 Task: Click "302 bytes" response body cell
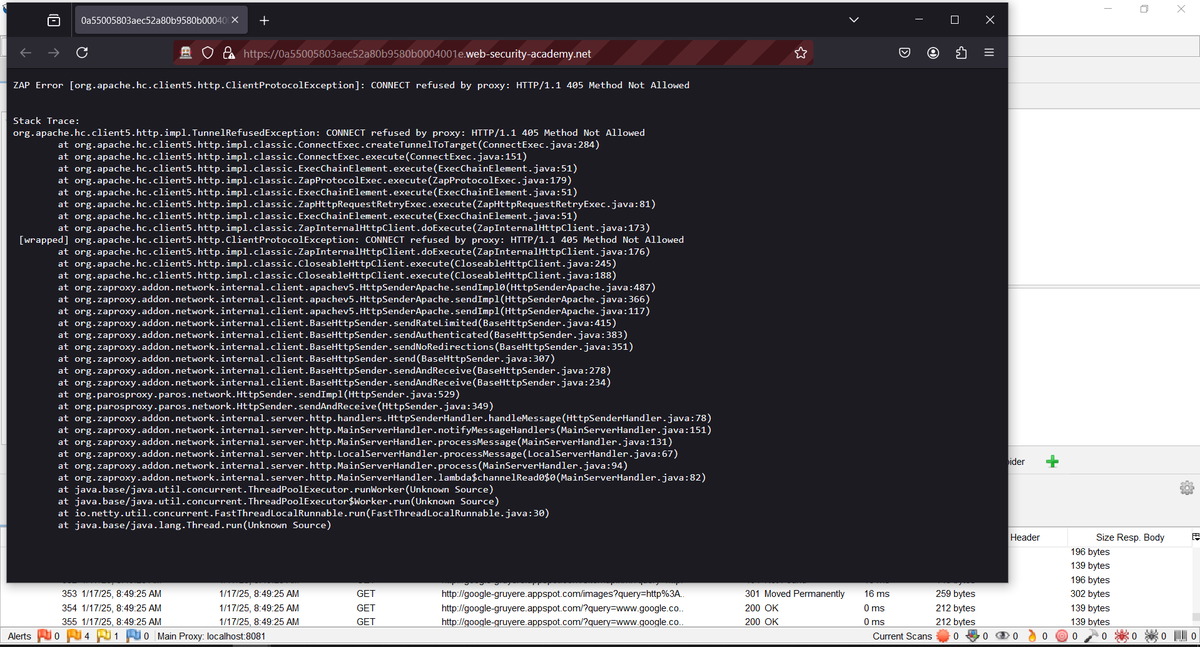[x=1090, y=594]
